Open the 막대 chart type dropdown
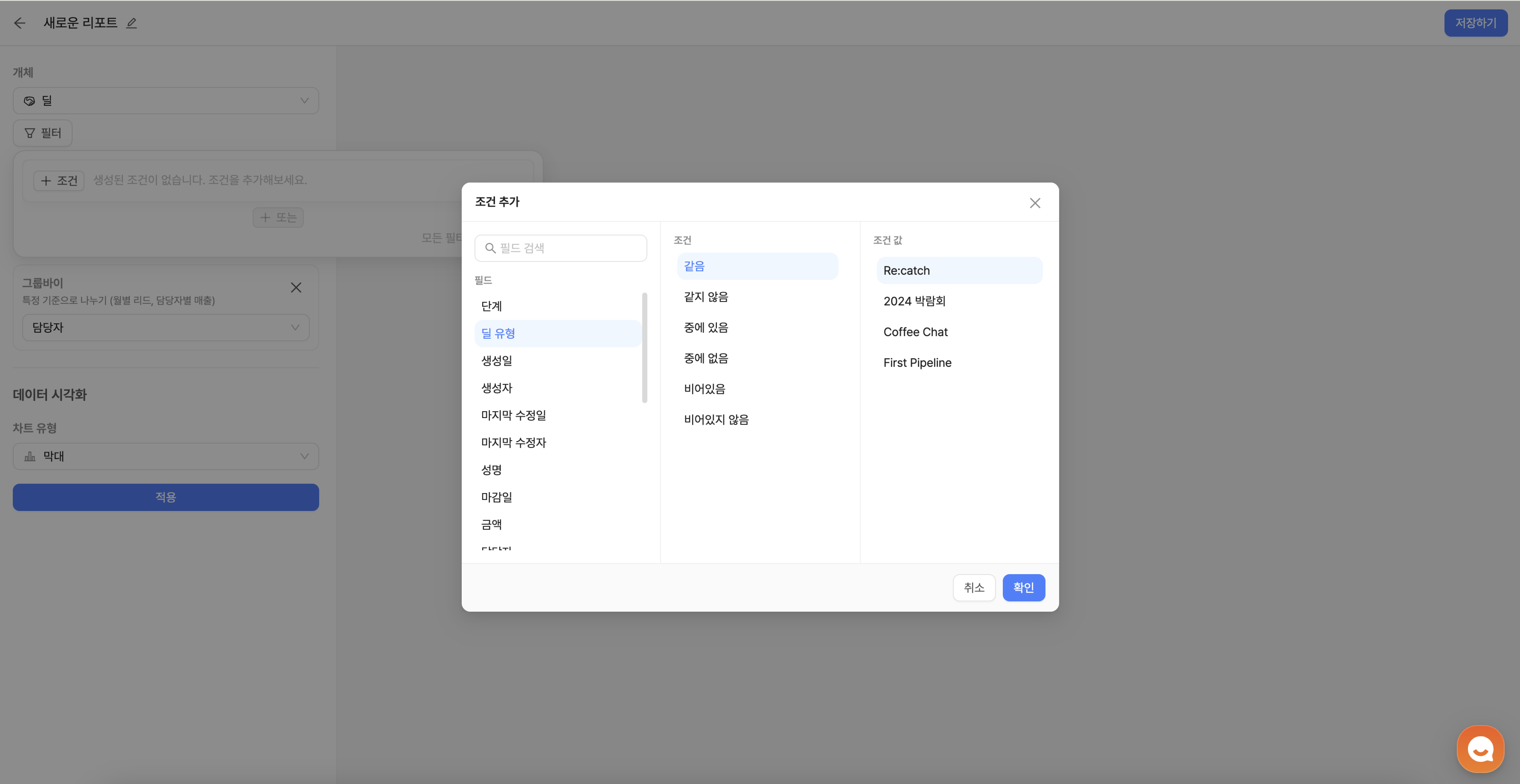Image resolution: width=1520 pixels, height=784 pixels. 166,456
